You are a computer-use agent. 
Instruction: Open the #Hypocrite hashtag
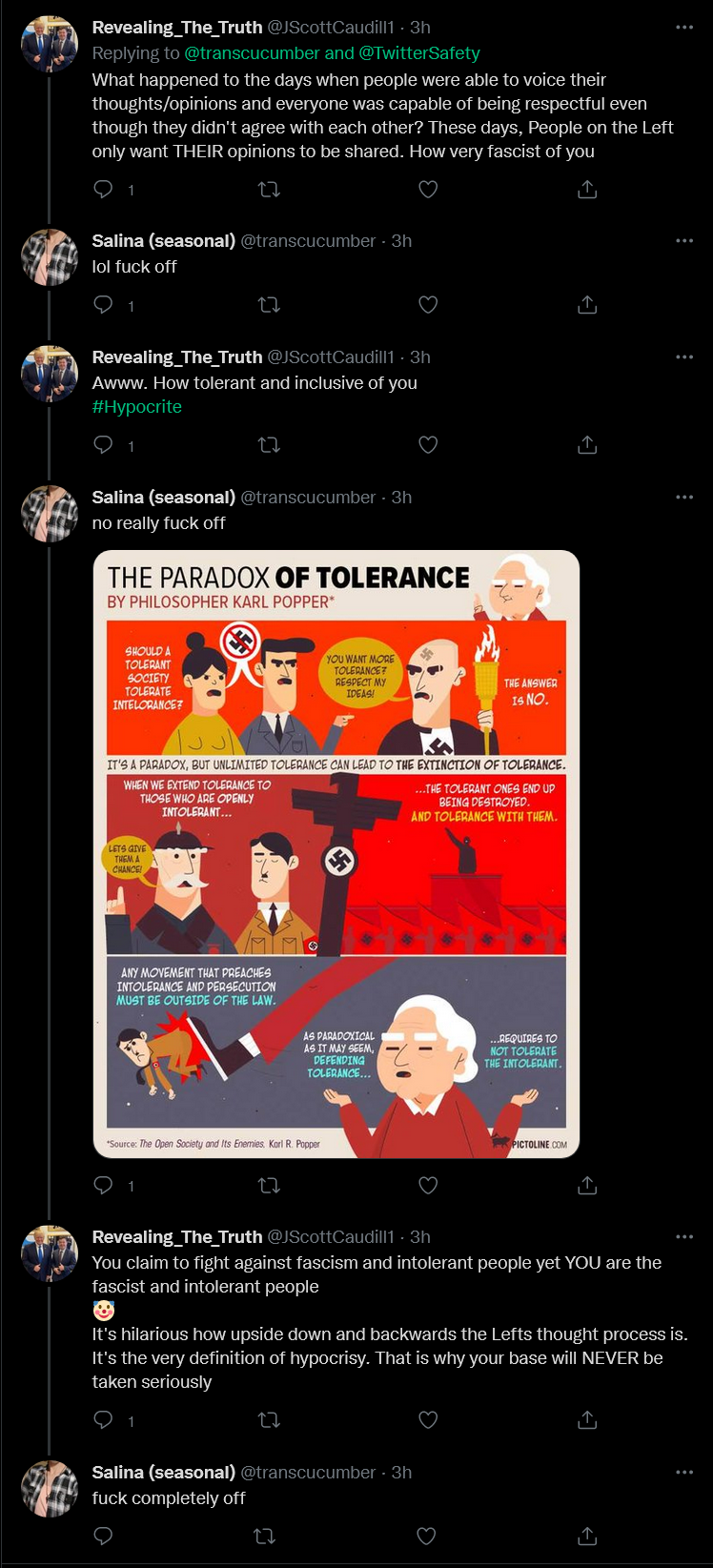click(x=137, y=407)
